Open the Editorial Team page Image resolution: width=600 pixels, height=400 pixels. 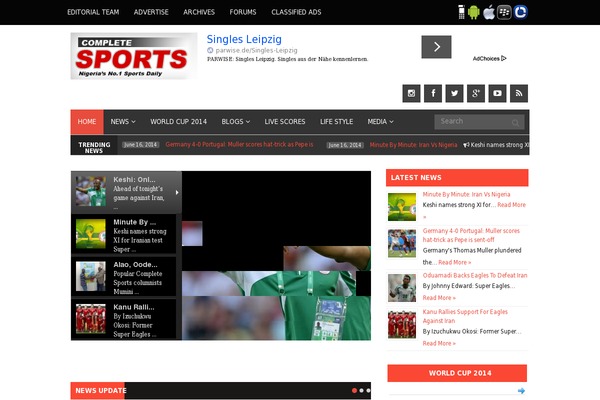93,12
